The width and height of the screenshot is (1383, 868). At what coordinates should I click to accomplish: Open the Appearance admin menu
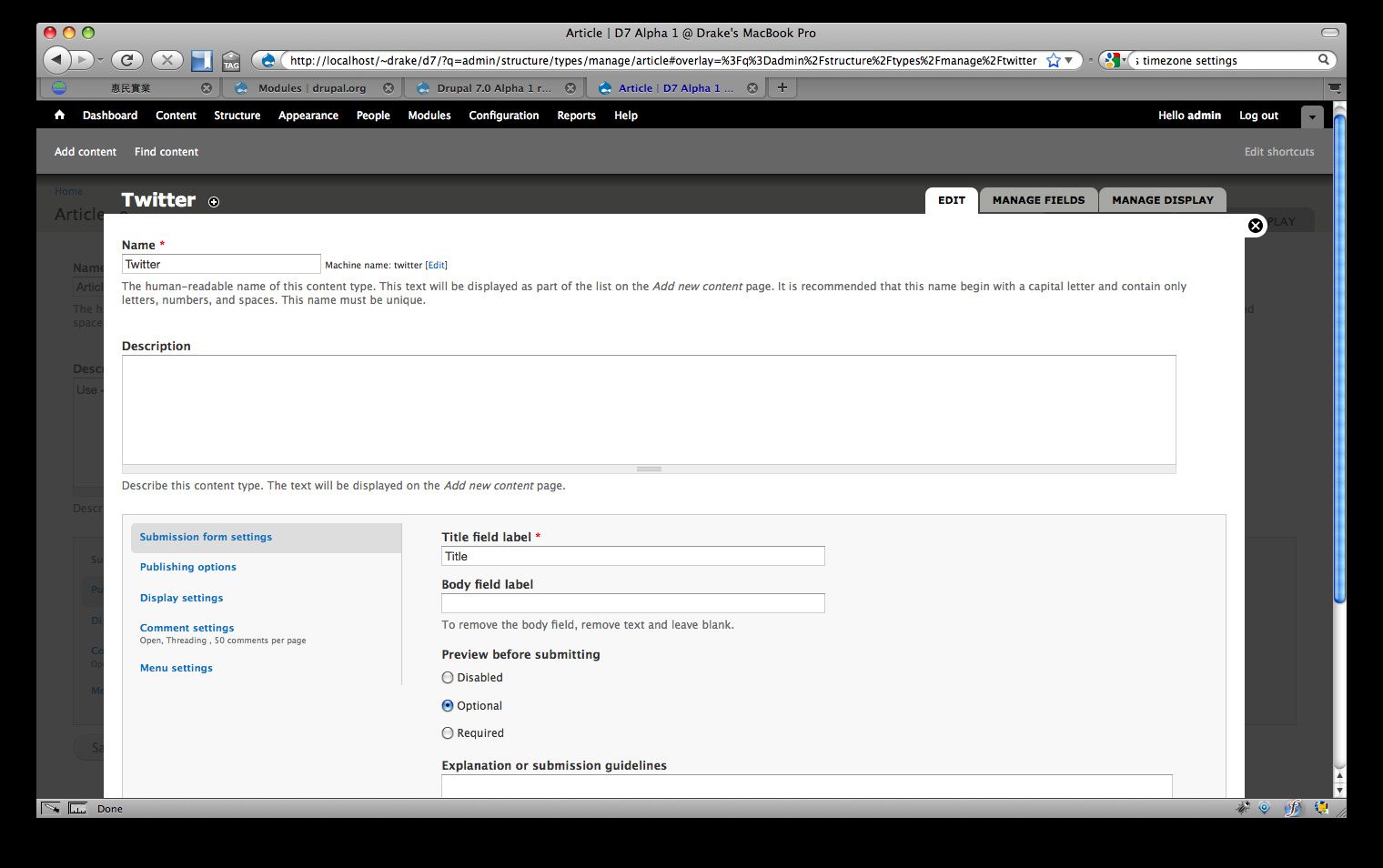coord(308,116)
